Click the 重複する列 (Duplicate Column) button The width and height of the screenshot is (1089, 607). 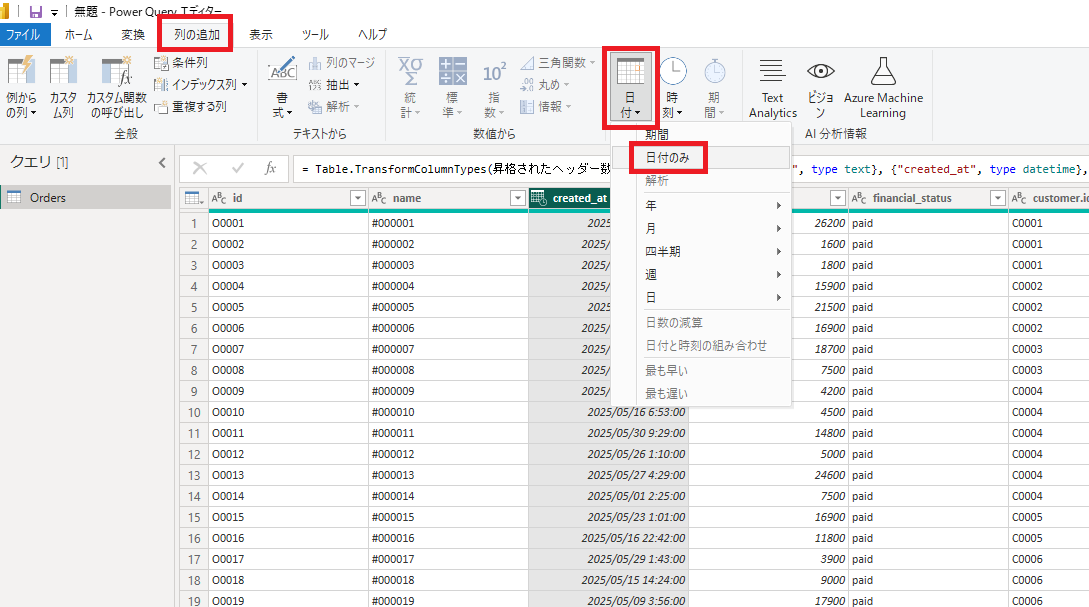click(190, 106)
